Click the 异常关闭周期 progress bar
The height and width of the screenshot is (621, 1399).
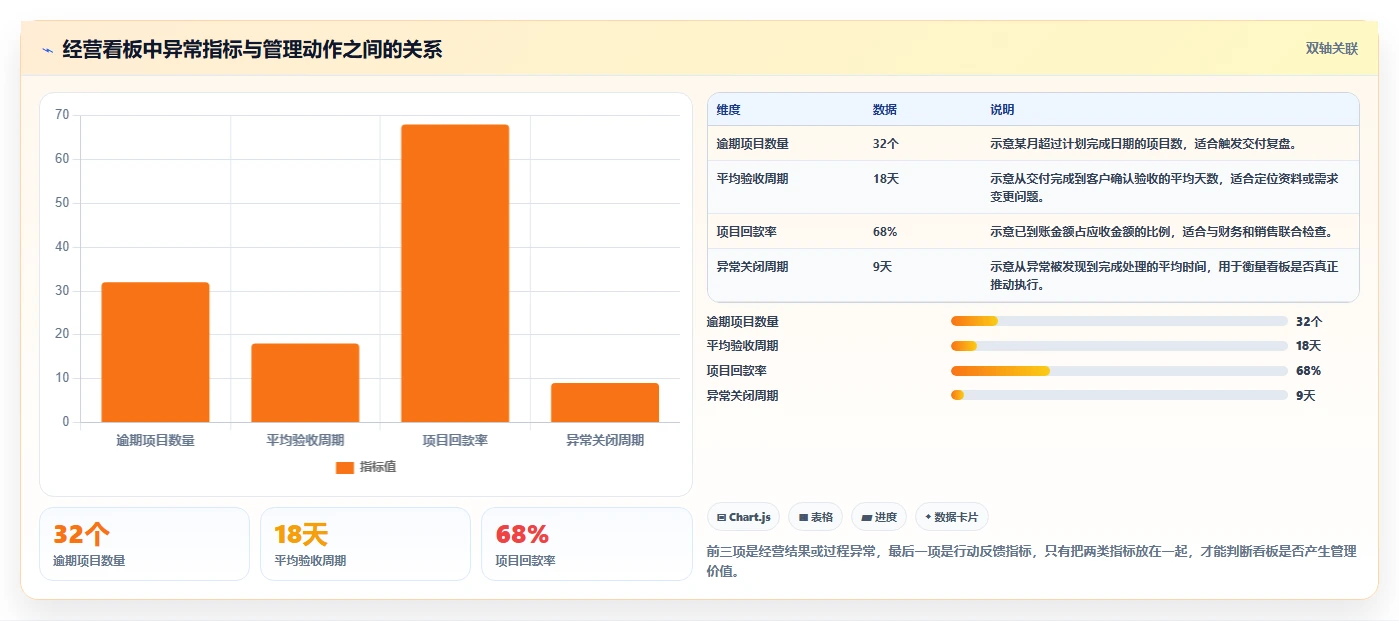click(x=1119, y=395)
